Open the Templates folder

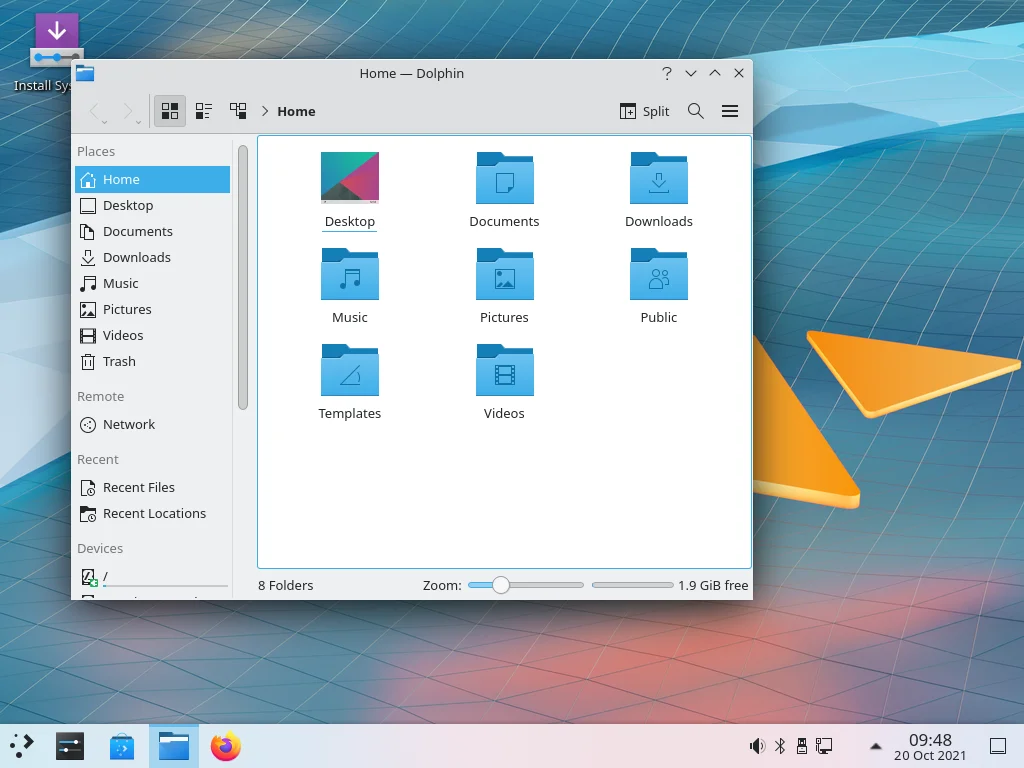[350, 372]
